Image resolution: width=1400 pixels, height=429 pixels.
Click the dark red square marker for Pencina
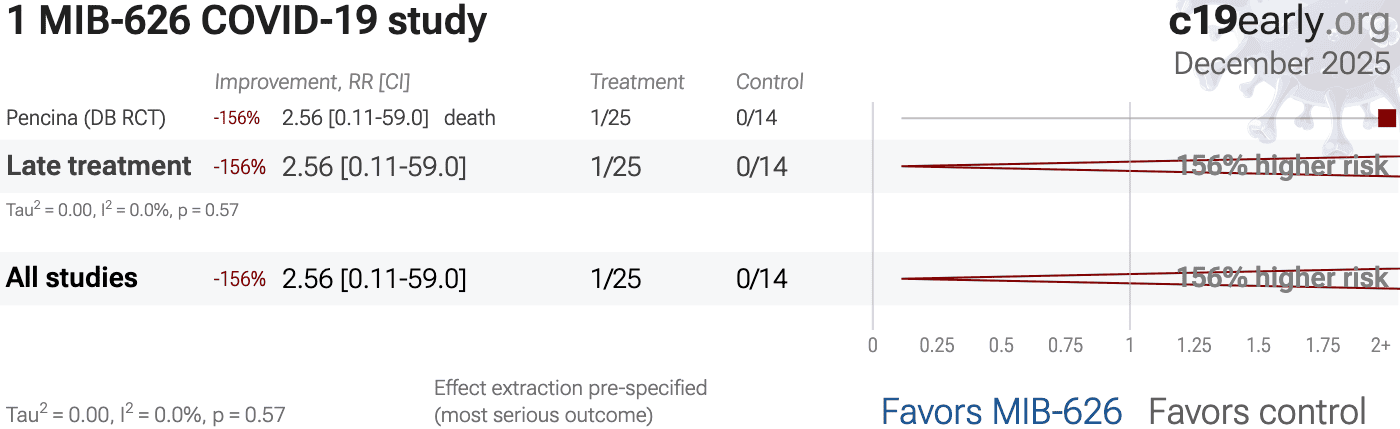(1386, 118)
